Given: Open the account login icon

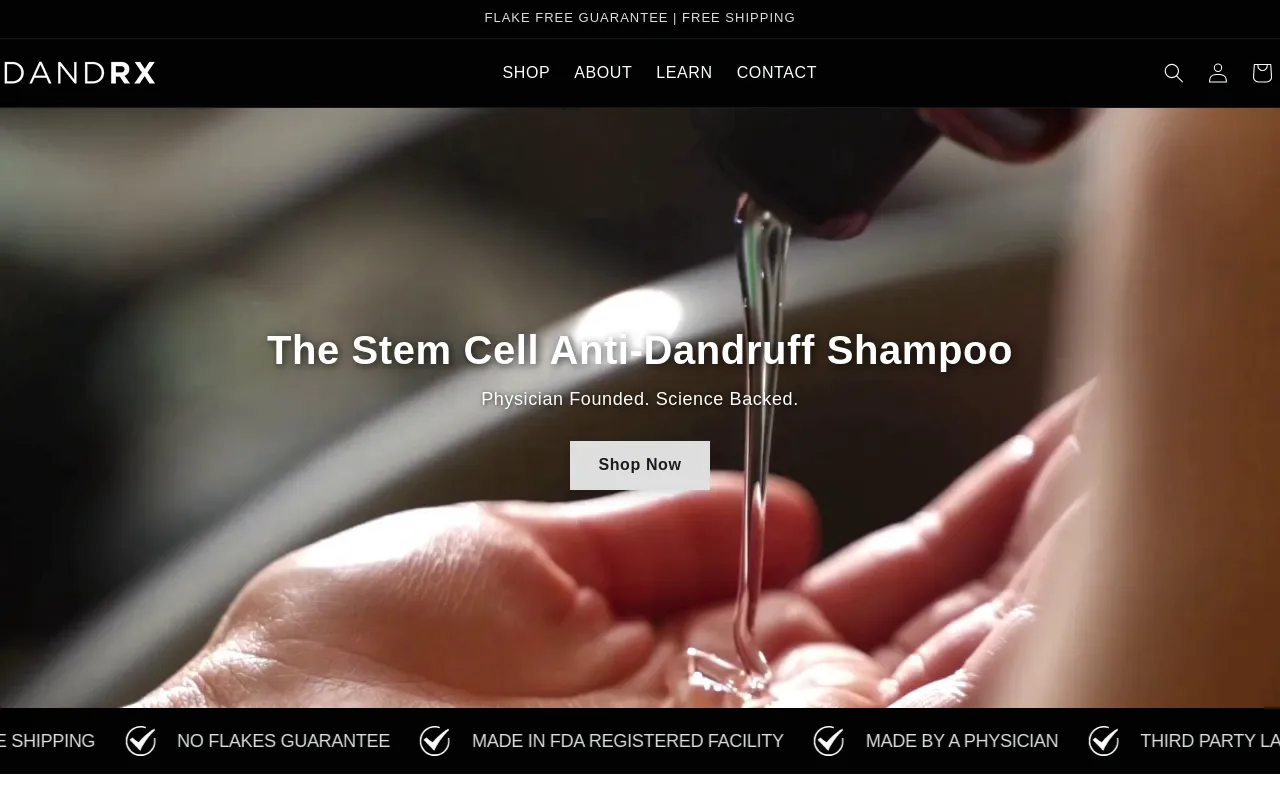Looking at the screenshot, I should click(x=1218, y=73).
